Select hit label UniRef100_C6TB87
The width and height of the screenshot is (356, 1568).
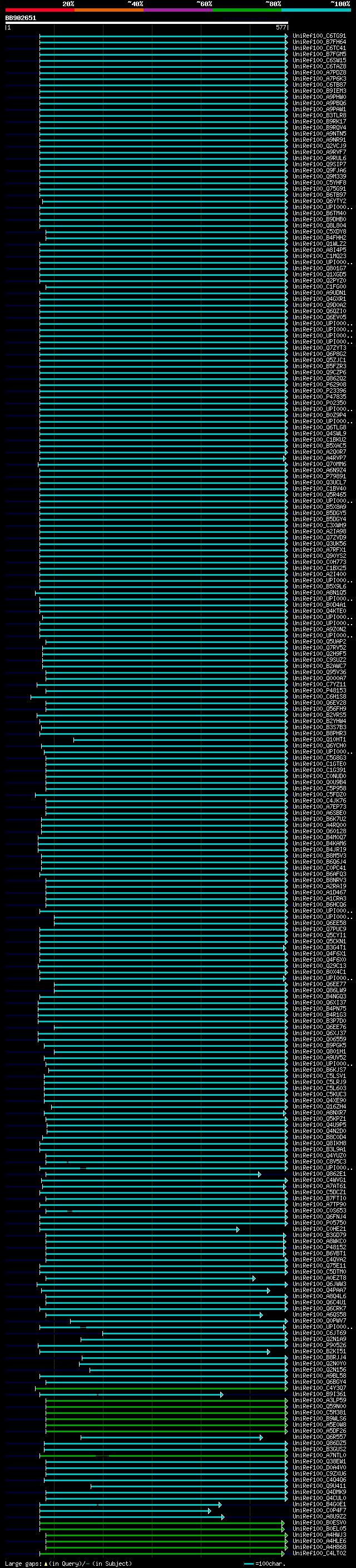pyautogui.click(x=319, y=85)
